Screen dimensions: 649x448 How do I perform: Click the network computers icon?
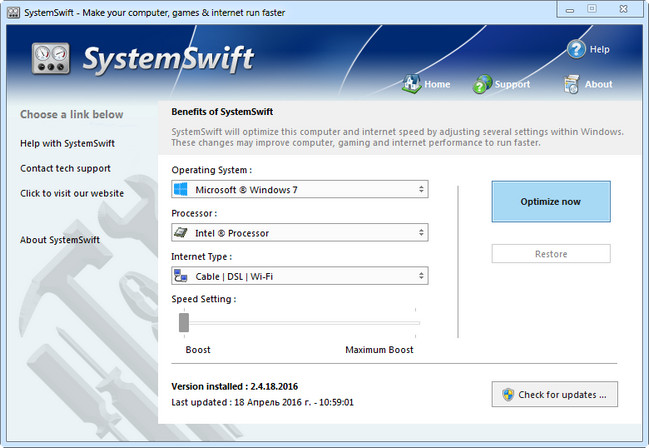click(181, 276)
